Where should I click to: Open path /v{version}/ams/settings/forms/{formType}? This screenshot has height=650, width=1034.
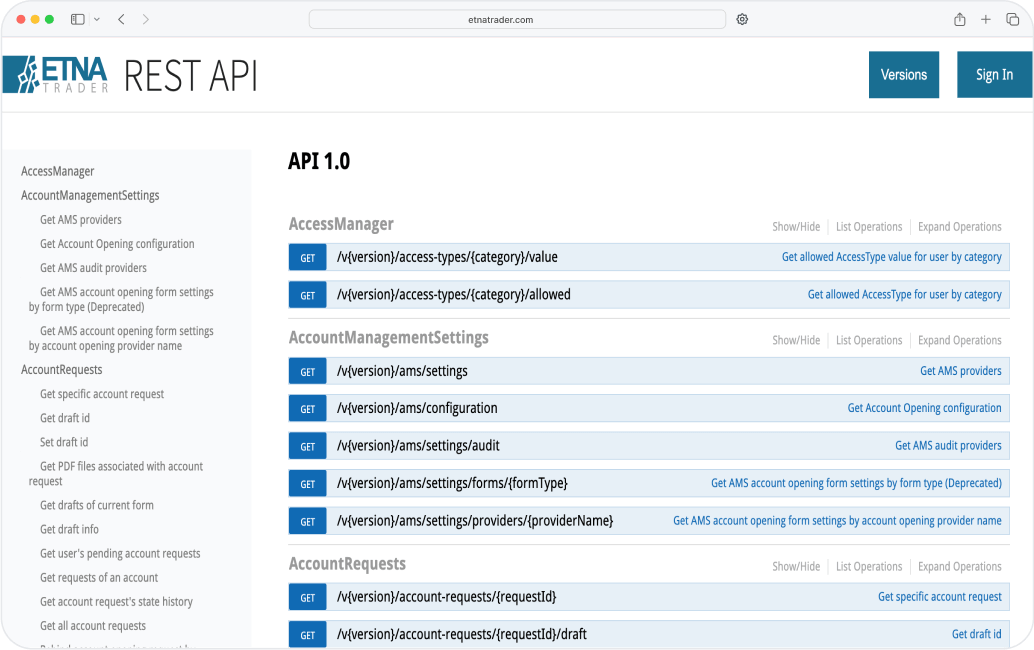[x=452, y=483]
